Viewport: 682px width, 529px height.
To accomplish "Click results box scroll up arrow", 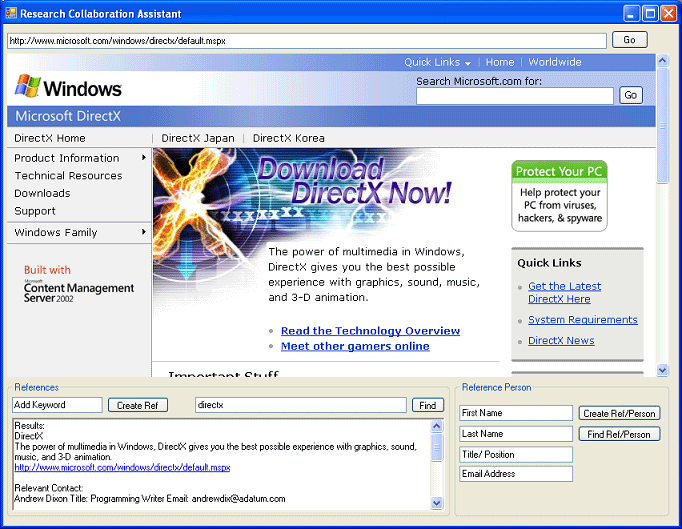I will tap(437, 426).
